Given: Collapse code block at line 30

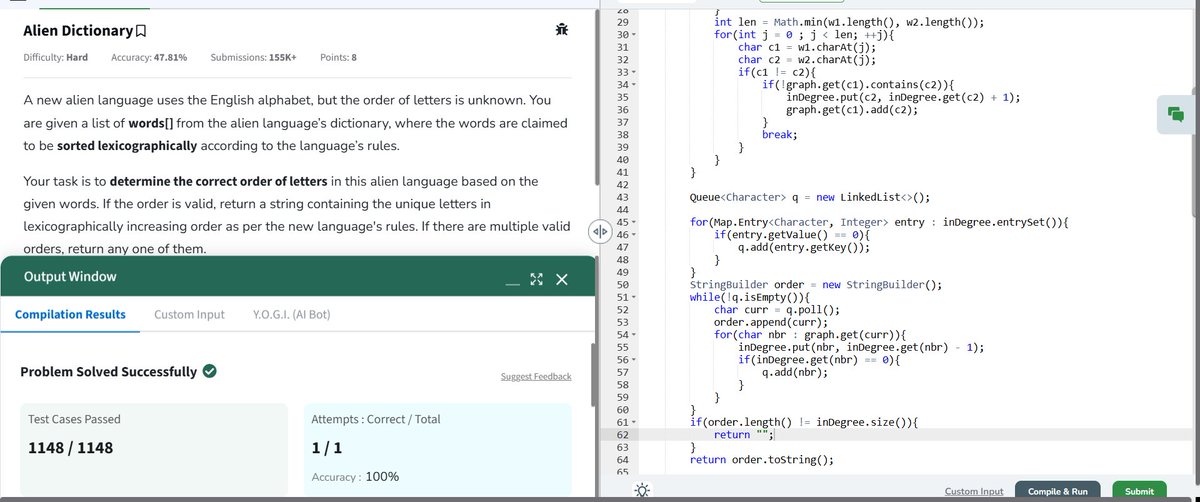Looking at the screenshot, I should point(633,36).
